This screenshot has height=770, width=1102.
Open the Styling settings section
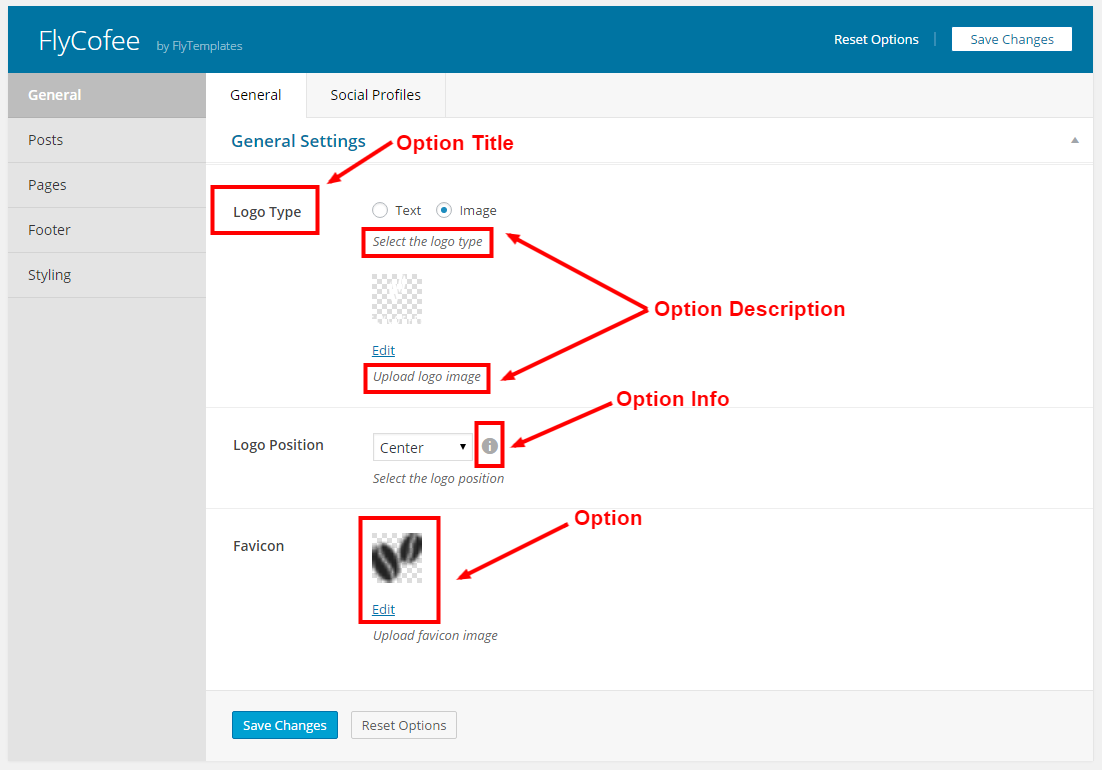pos(49,275)
